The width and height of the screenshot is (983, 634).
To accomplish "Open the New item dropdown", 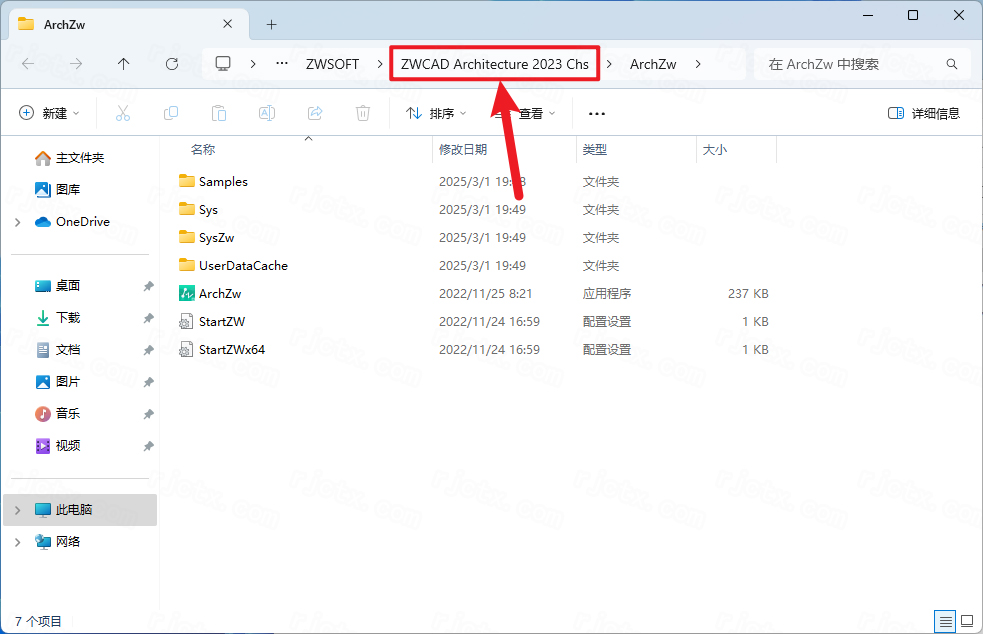I will [x=49, y=114].
